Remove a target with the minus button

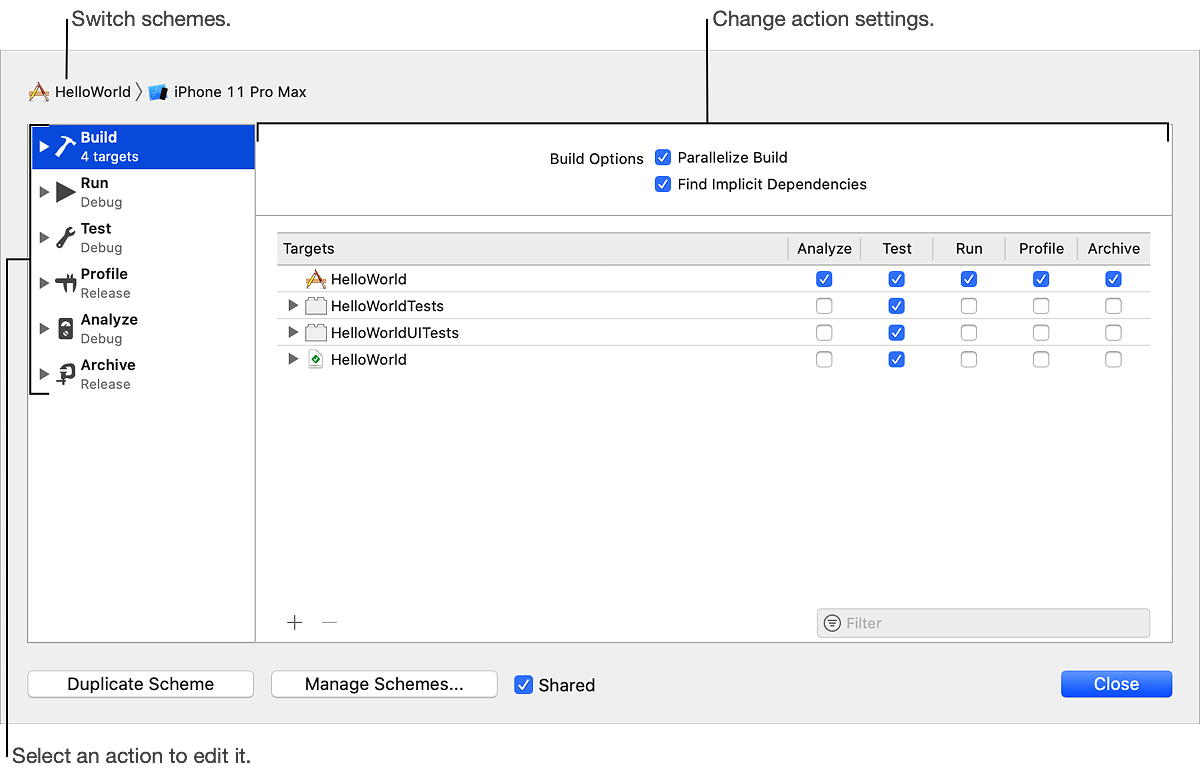point(330,623)
